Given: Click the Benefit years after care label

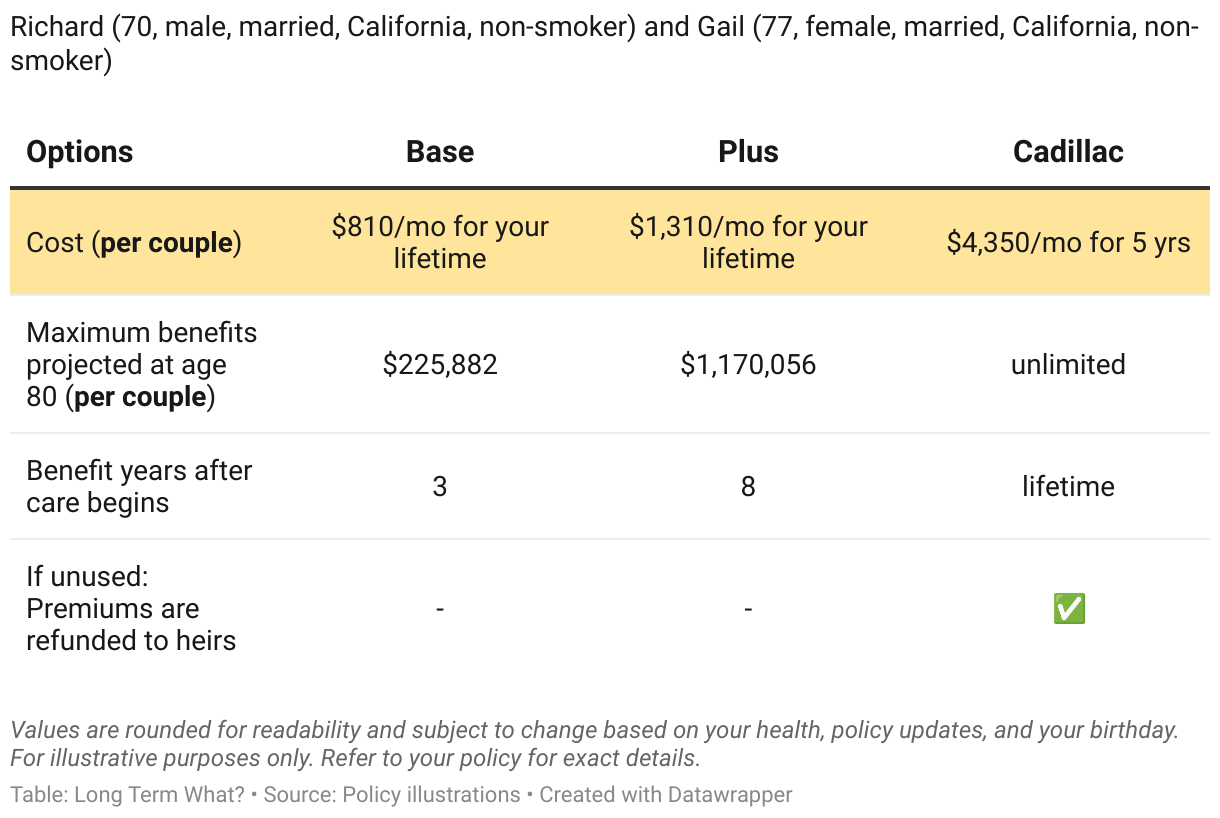Looking at the screenshot, I should click(139, 486).
